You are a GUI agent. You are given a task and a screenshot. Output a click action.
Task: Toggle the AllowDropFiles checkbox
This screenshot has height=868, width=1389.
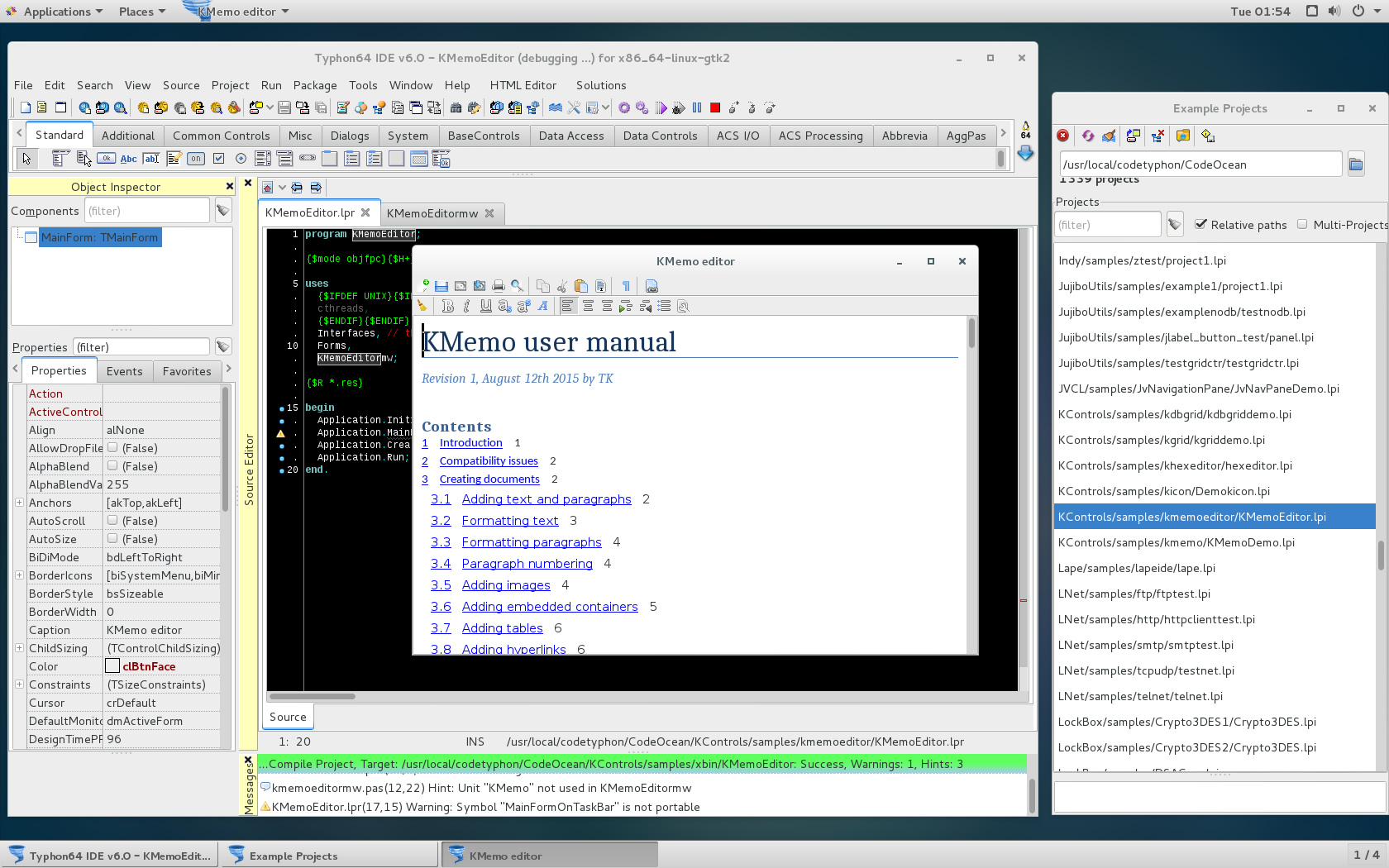(112, 447)
